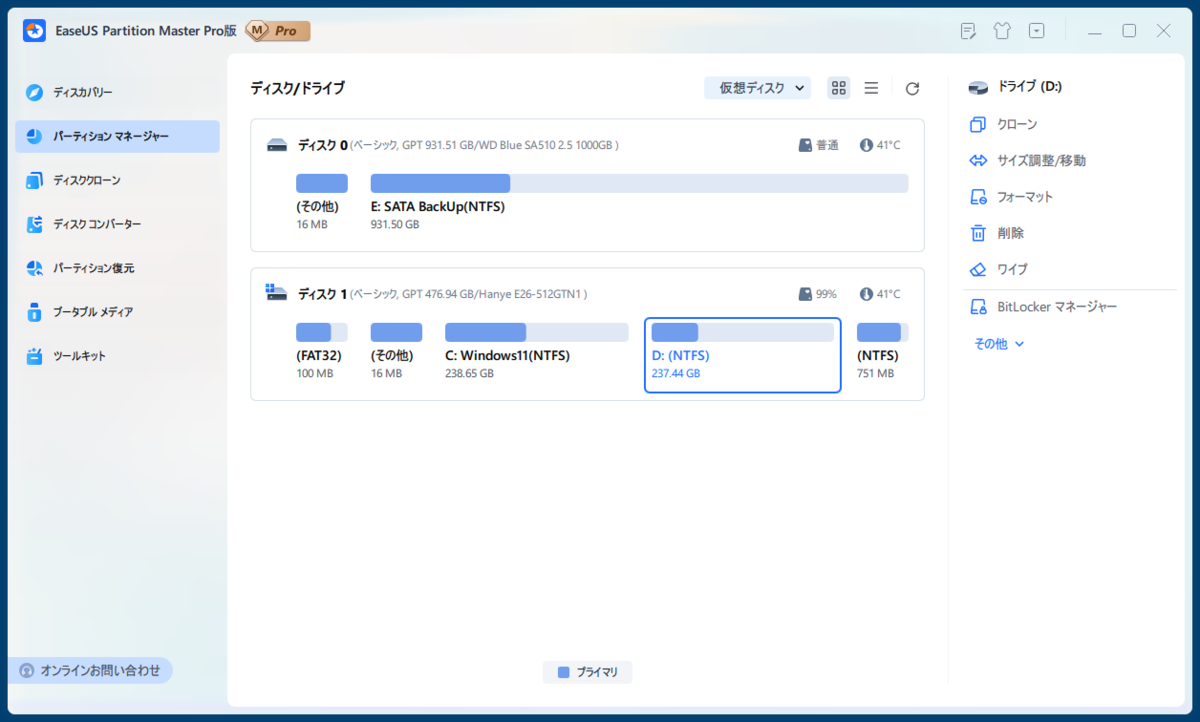Click the ディスク 1 system drive icon
Screen dimensions: 1200x722
(276, 292)
